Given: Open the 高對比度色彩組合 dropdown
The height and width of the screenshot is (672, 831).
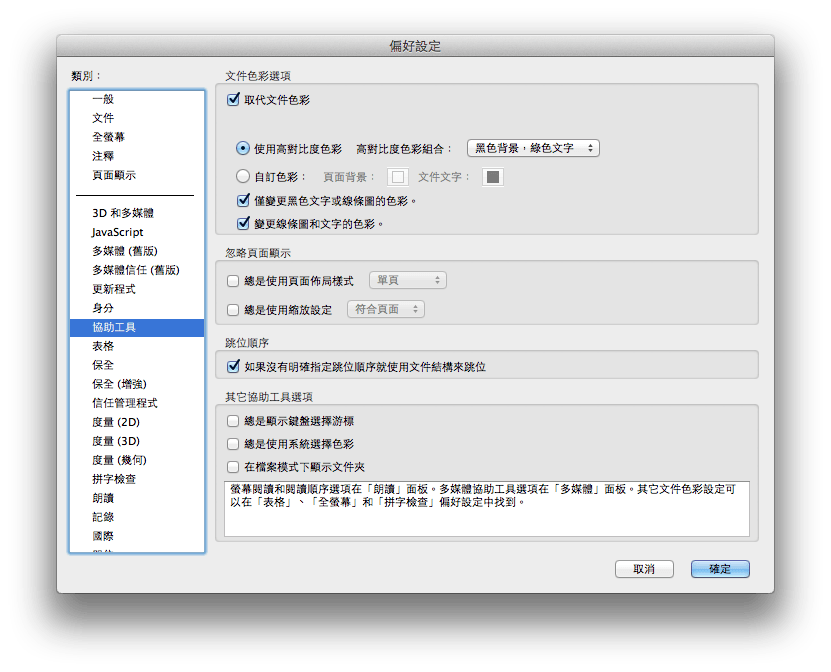Looking at the screenshot, I should (533, 147).
